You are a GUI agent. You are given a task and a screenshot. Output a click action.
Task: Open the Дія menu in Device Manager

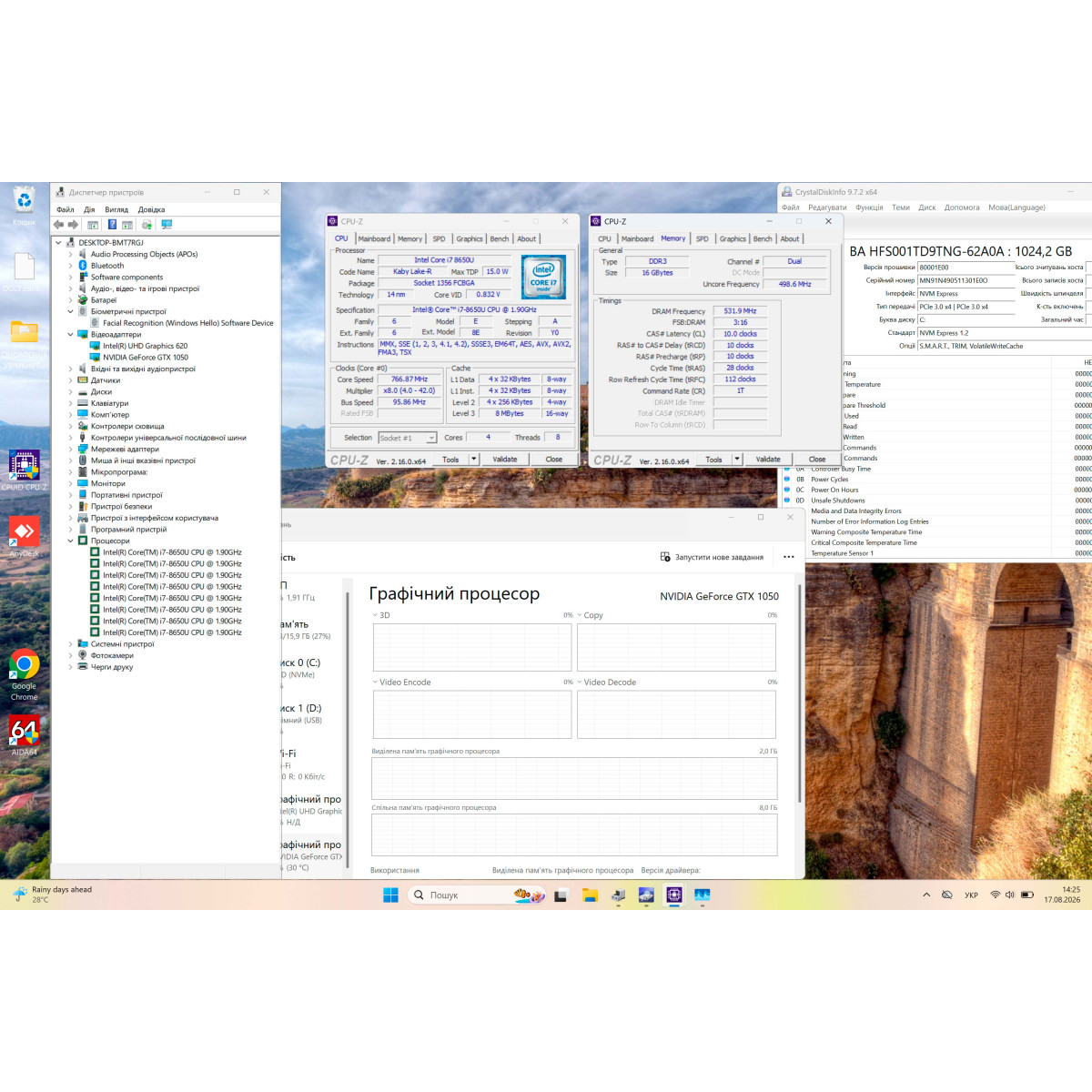coord(89,209)
